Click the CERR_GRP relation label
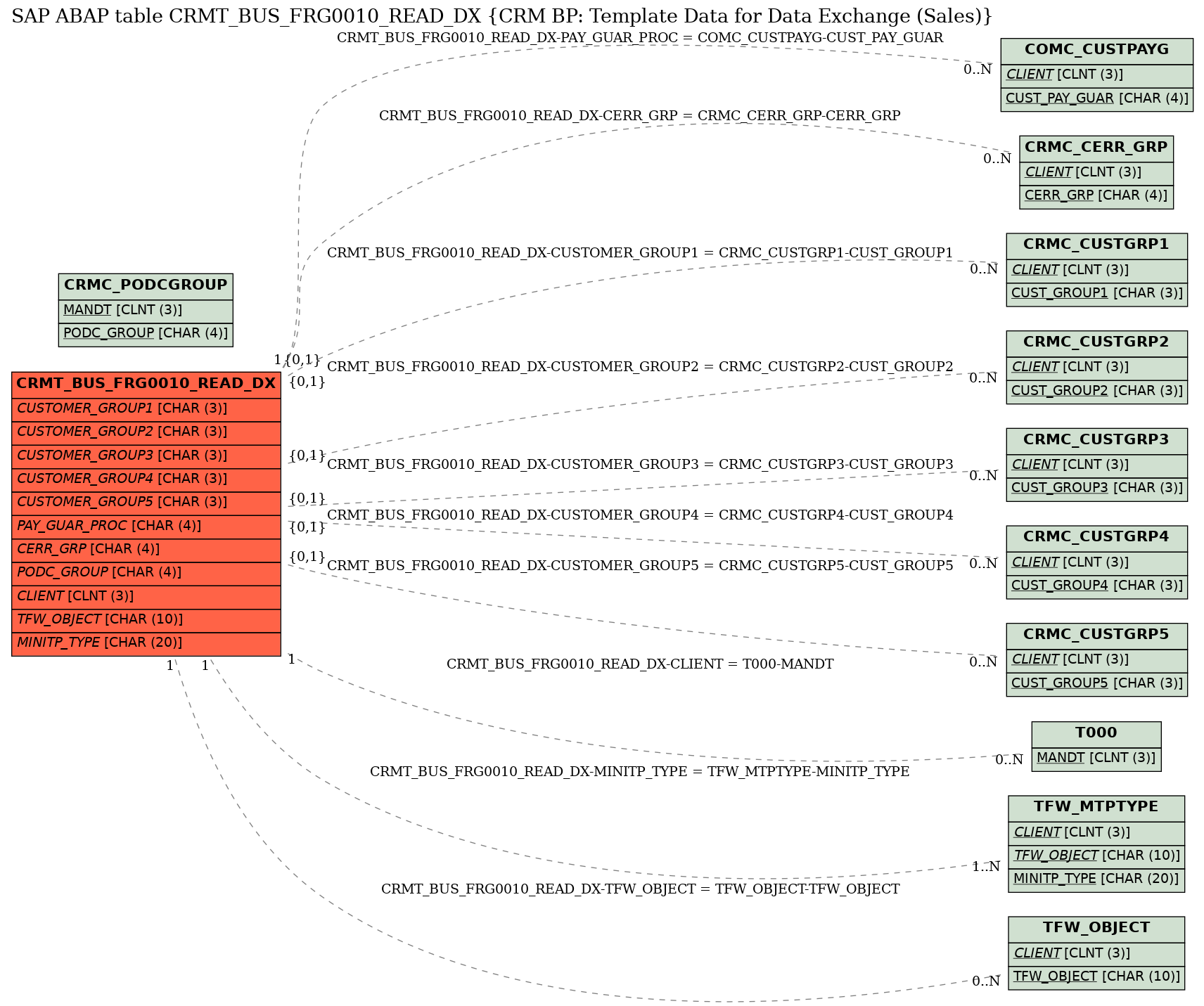Screen dimensions: 1204x1006 [x=640, y=116]
